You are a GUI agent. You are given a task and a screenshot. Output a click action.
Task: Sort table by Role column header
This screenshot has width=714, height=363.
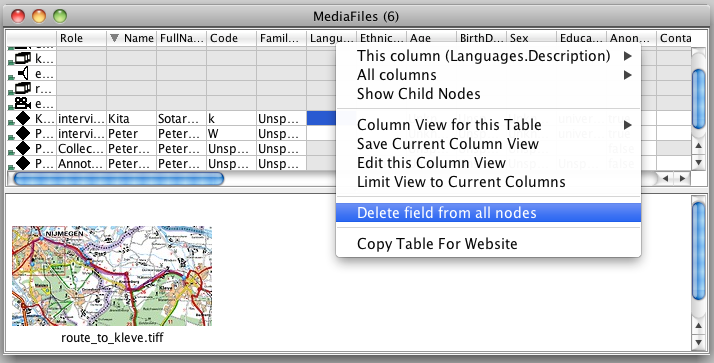tap(82, 38)
